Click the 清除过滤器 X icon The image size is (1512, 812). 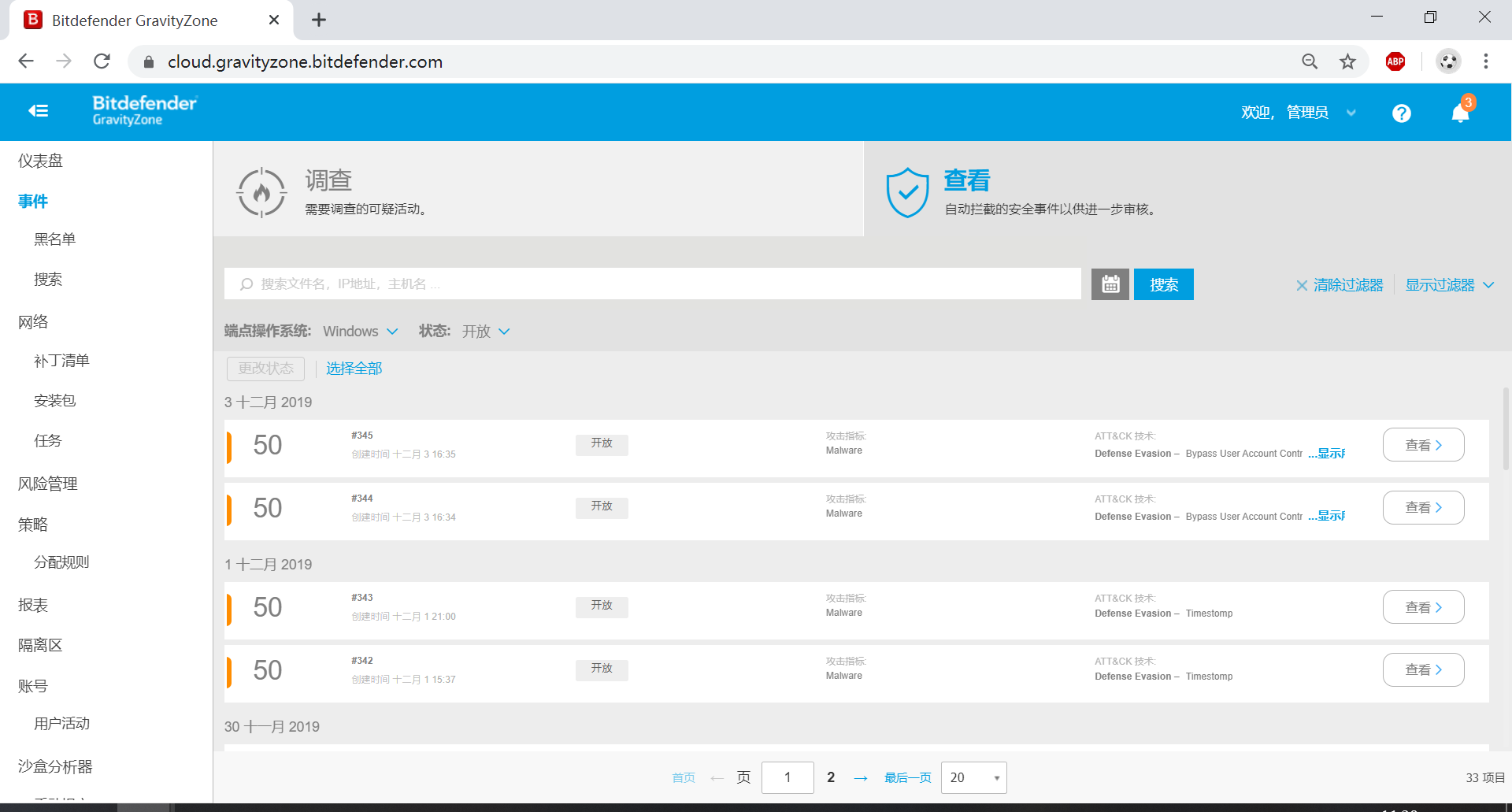tap(1302, 286)
